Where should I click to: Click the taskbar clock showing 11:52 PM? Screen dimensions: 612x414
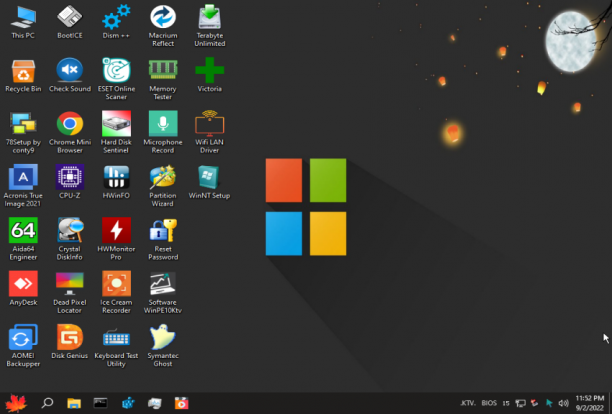[590, 403]
